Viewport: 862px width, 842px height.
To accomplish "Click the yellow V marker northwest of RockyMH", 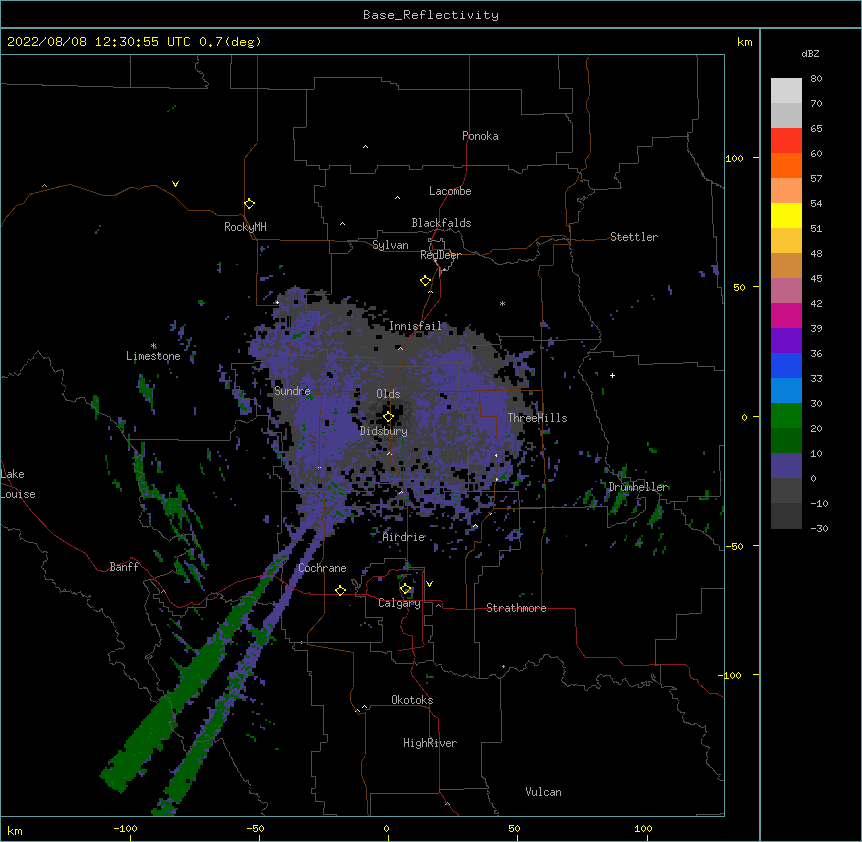I will point(175,184).
